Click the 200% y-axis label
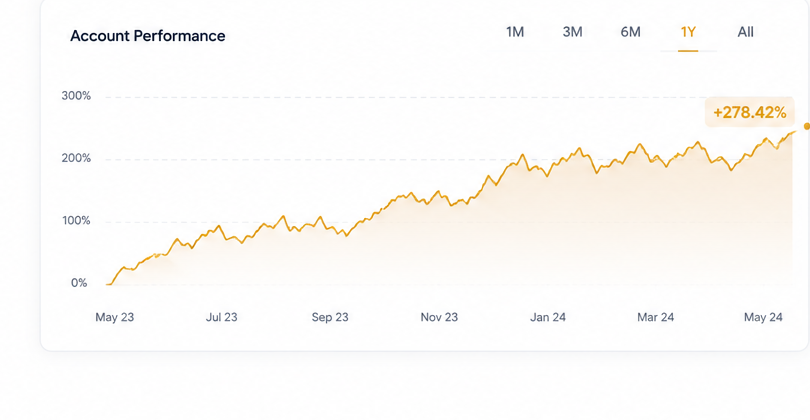Screen dimensions: 810x420 click(76, 158)
